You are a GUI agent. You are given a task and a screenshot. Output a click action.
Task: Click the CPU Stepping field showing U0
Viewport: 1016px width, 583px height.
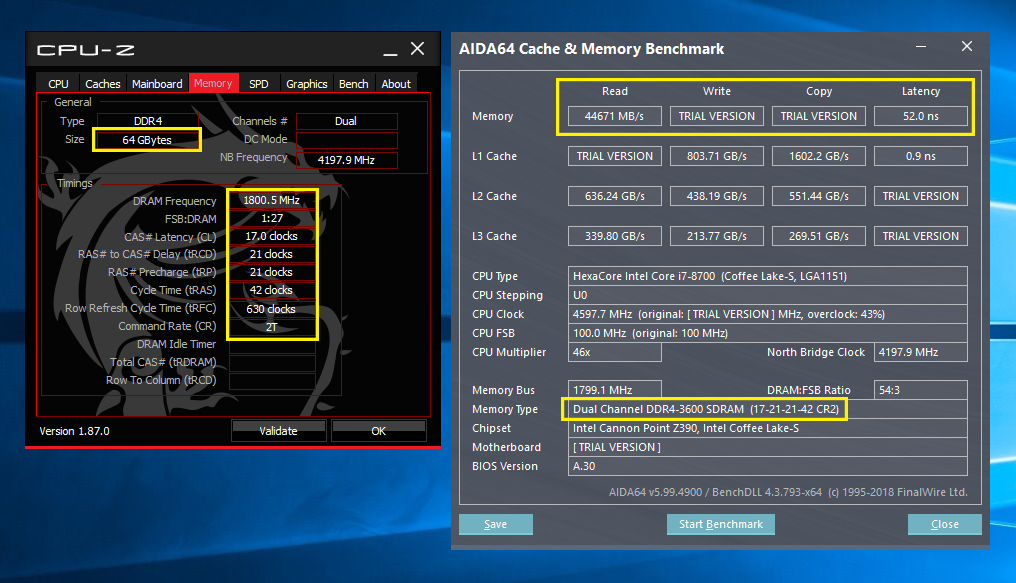768,295
